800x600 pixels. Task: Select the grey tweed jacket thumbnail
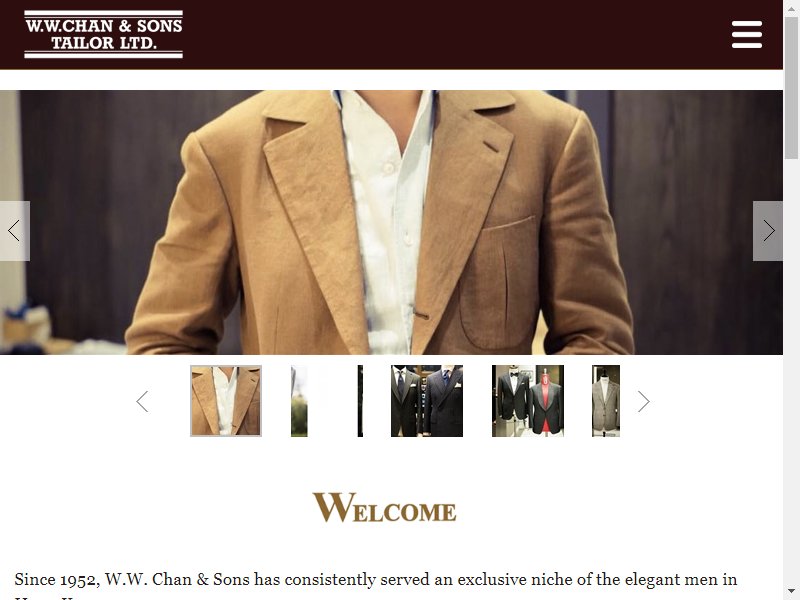(606, 401)
